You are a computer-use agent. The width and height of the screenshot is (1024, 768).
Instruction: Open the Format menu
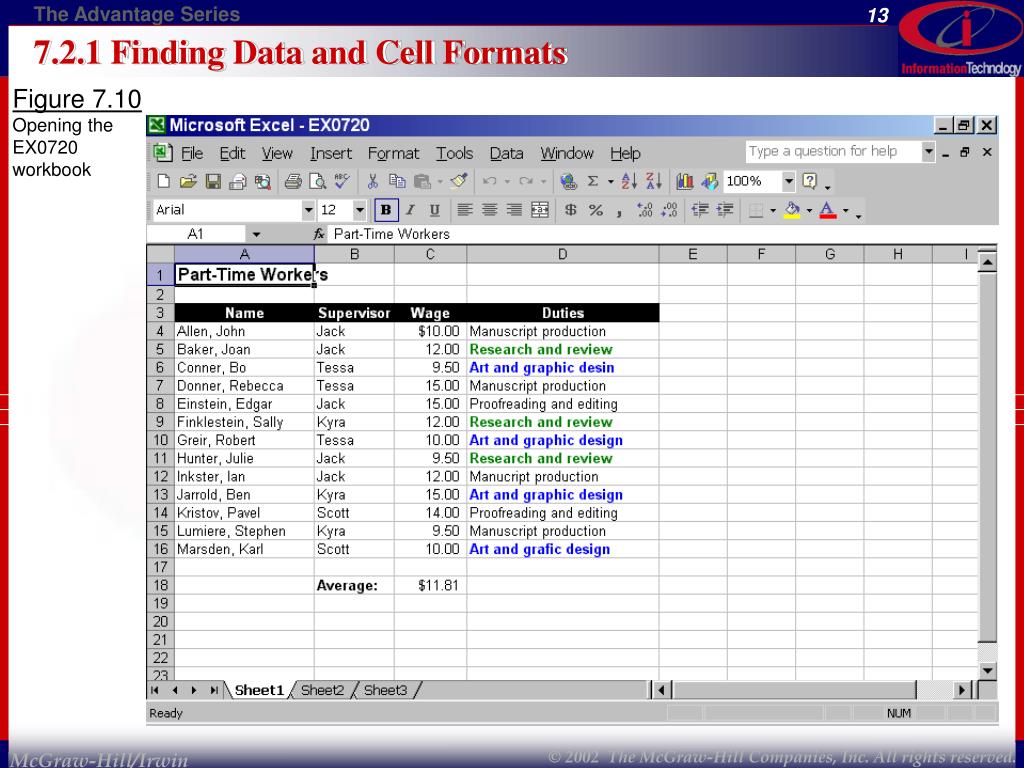[393, 153]
